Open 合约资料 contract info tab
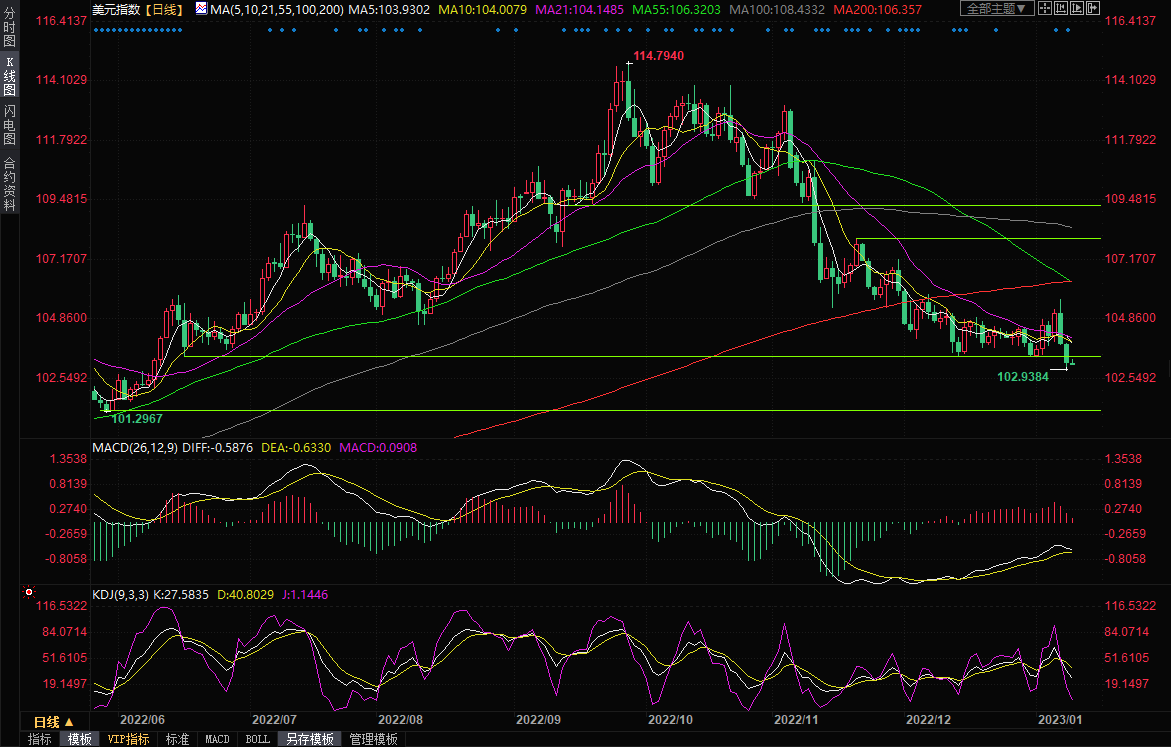 coord(9,184)
